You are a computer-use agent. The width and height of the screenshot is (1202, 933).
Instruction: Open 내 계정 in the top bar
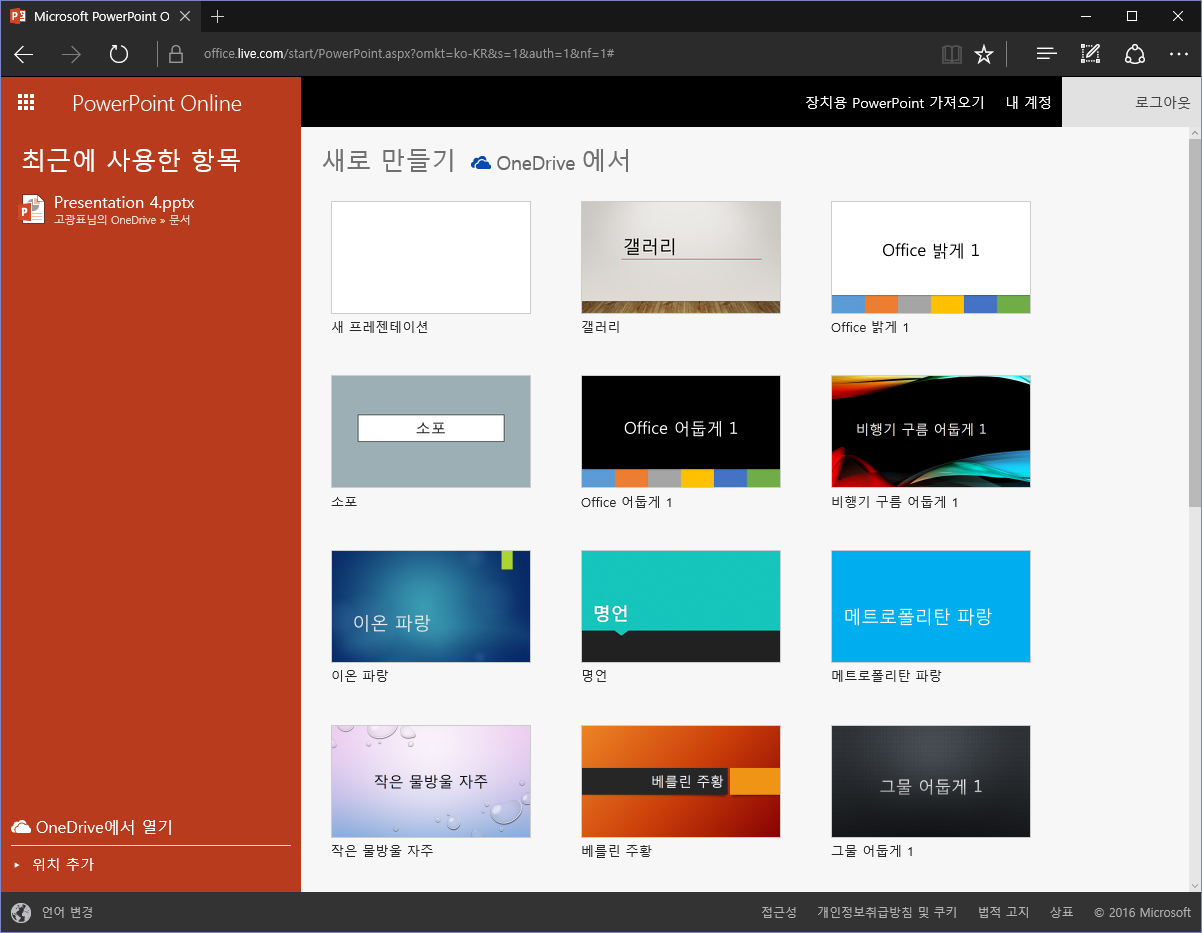point(1029,102)
